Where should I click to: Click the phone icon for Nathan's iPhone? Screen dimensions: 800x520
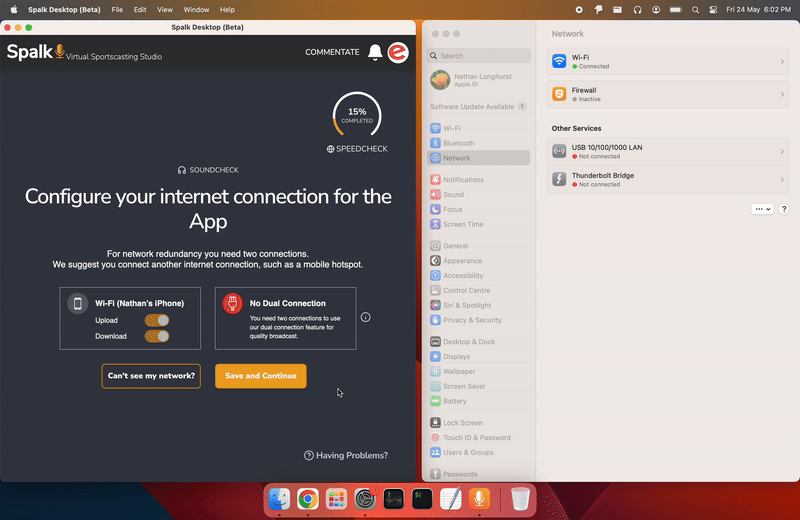click(78, 304)
